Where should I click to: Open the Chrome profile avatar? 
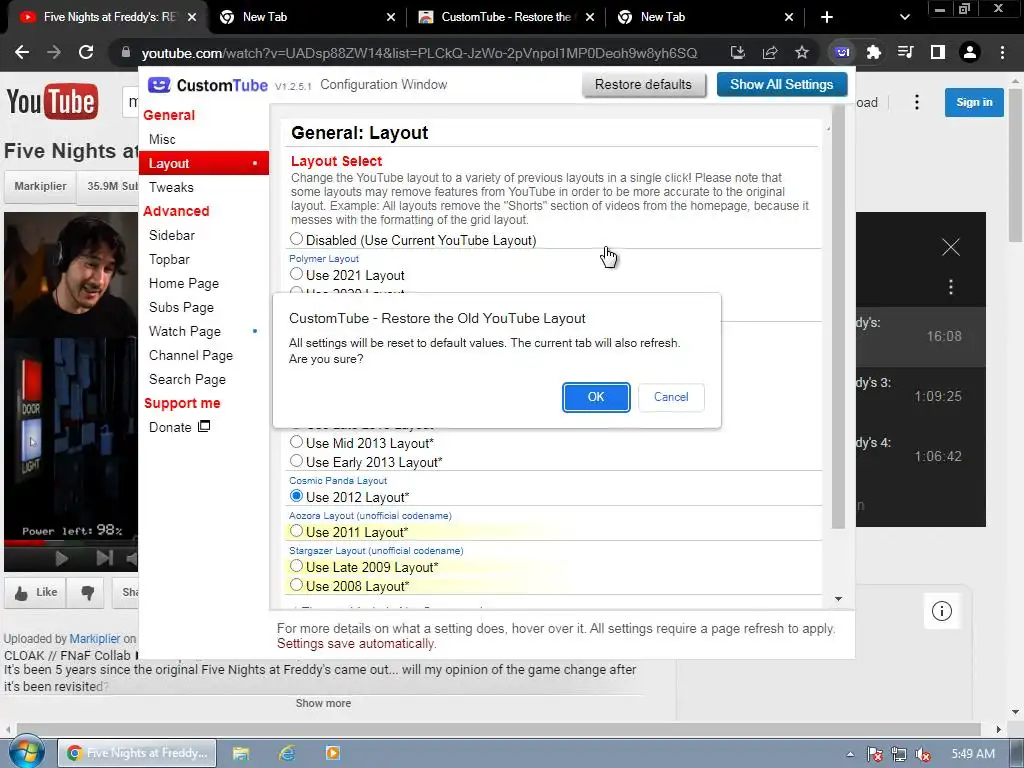tap(970, 52)
